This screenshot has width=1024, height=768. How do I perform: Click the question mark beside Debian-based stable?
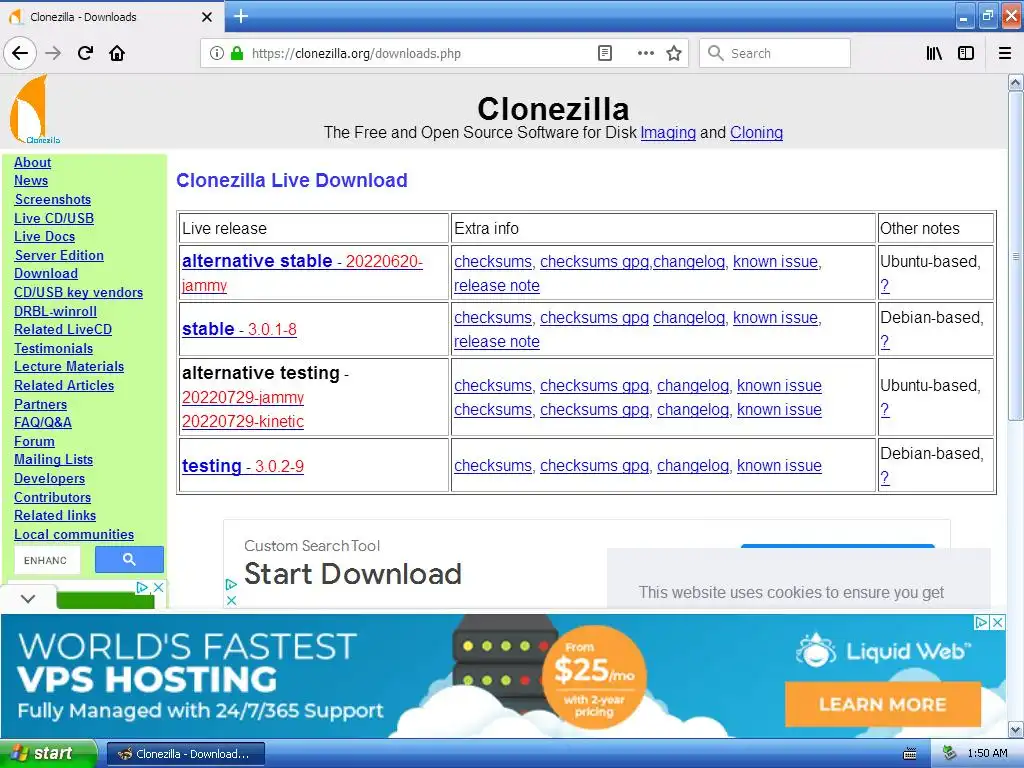pos(885,342)
